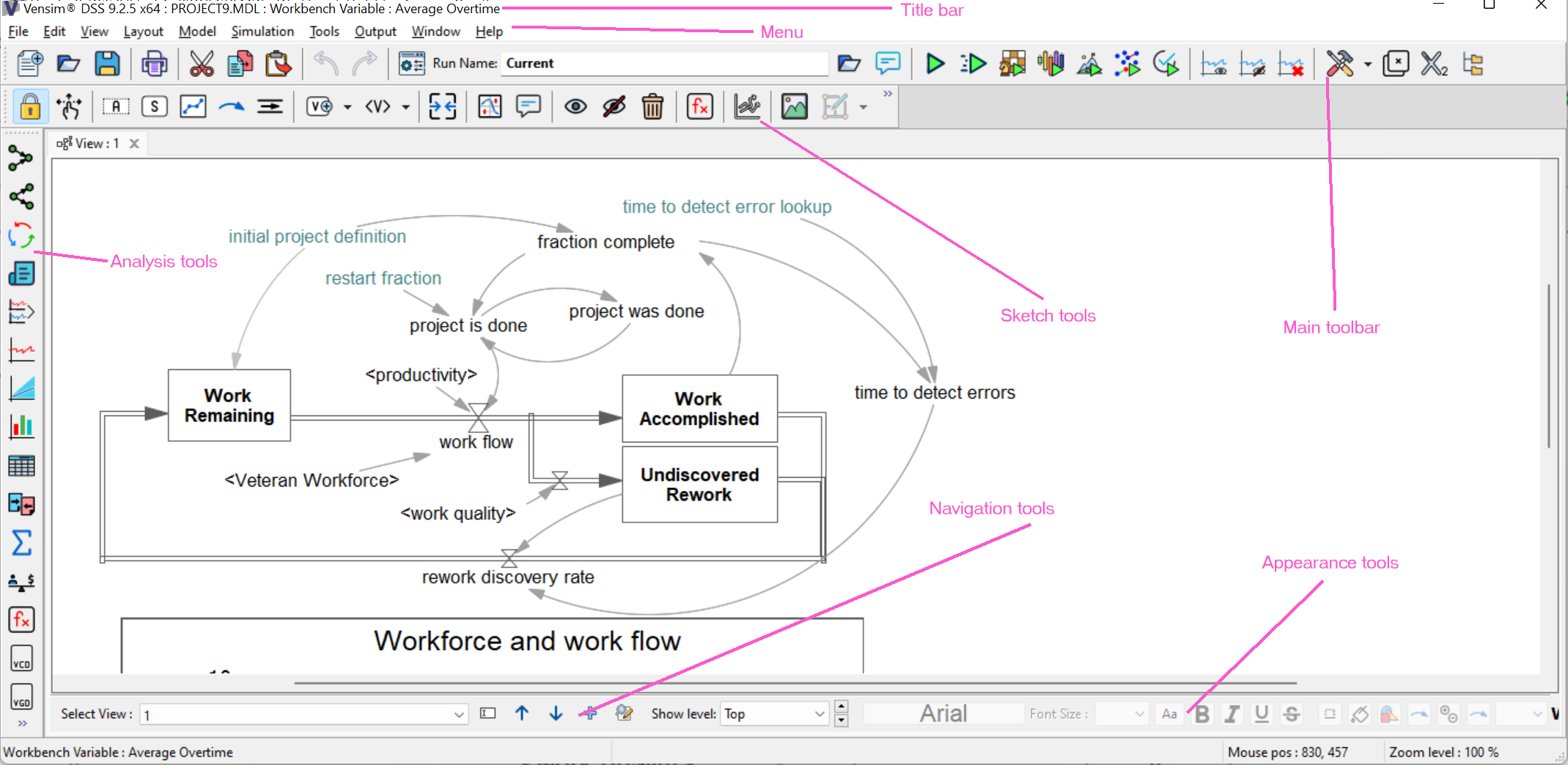This screenshot has height=765, width=1568.
Task: Toggle the sketch lock tool
Action: [x=30, y=107]
